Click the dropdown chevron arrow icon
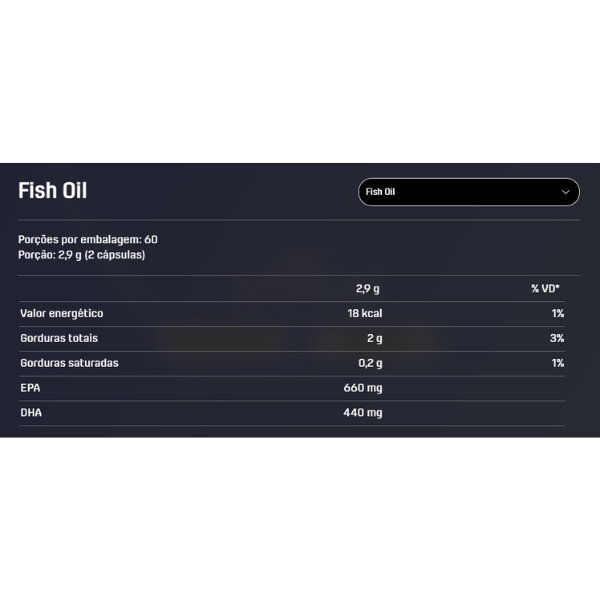The image size is (600, 600). tap(565, 192)
